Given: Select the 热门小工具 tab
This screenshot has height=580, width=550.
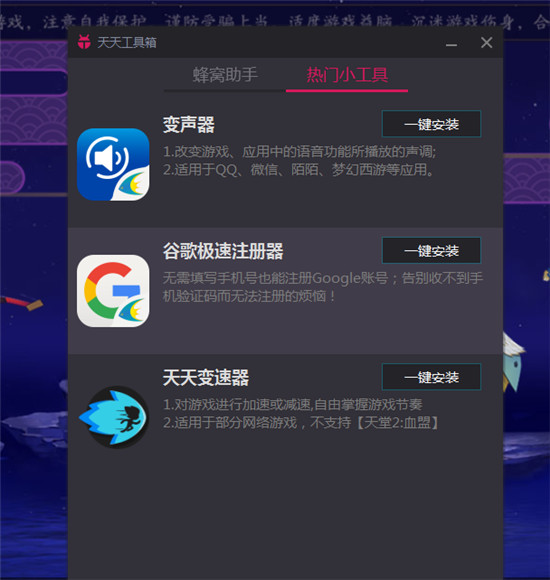Looking at the screenshot, I should point(347,75).
